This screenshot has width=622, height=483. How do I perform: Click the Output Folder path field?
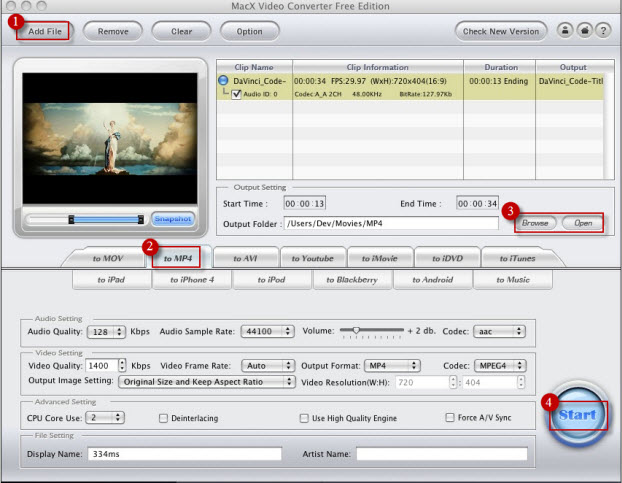click(x=391, y=223)
